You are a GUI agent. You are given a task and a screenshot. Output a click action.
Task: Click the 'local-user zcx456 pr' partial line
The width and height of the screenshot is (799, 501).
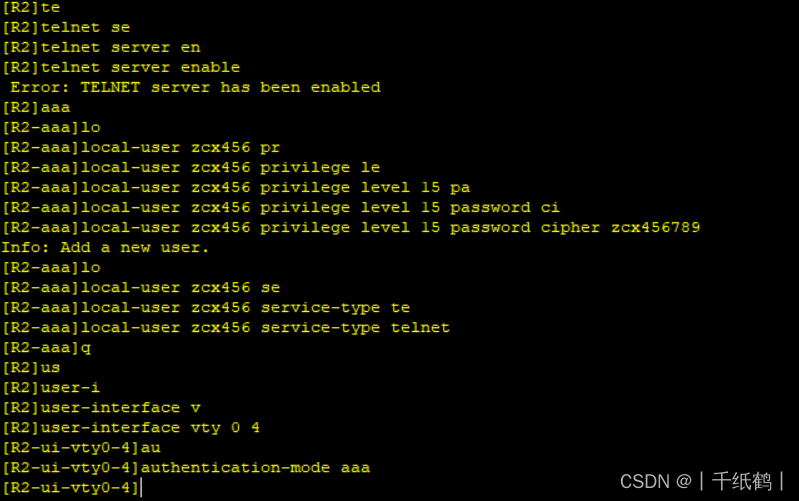[x=141, y=148]
